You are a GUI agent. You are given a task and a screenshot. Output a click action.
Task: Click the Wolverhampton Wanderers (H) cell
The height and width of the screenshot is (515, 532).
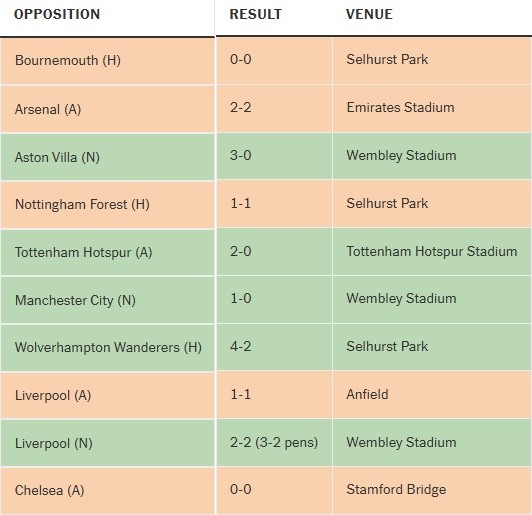(108, 348)
